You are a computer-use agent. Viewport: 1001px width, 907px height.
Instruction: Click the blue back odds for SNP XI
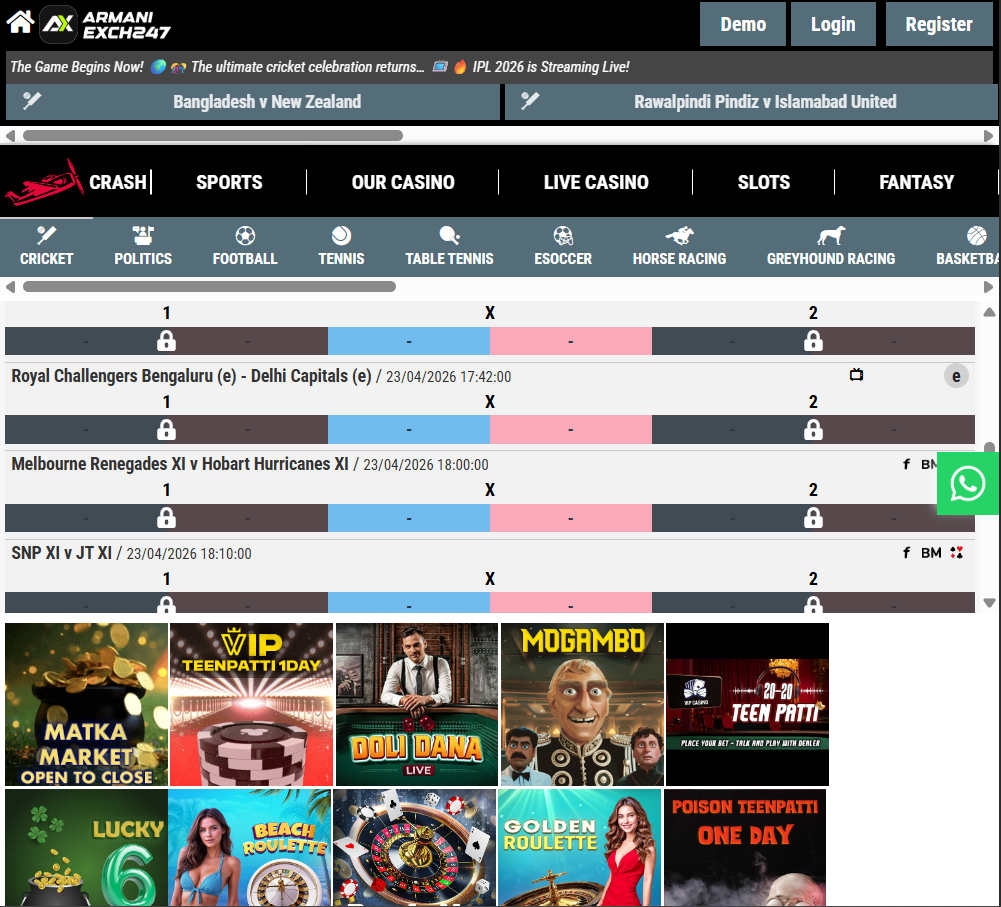409,603
